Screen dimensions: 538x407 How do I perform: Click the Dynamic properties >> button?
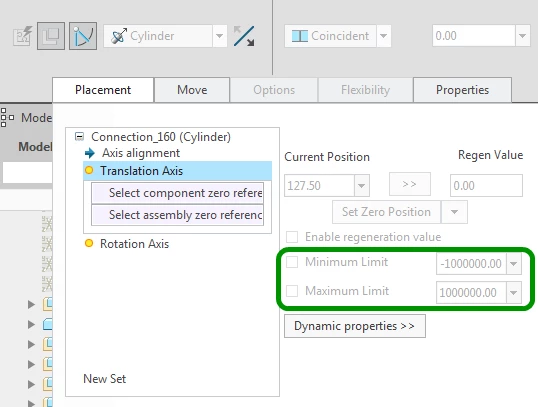pyautogui.click(x=355, y=326)
